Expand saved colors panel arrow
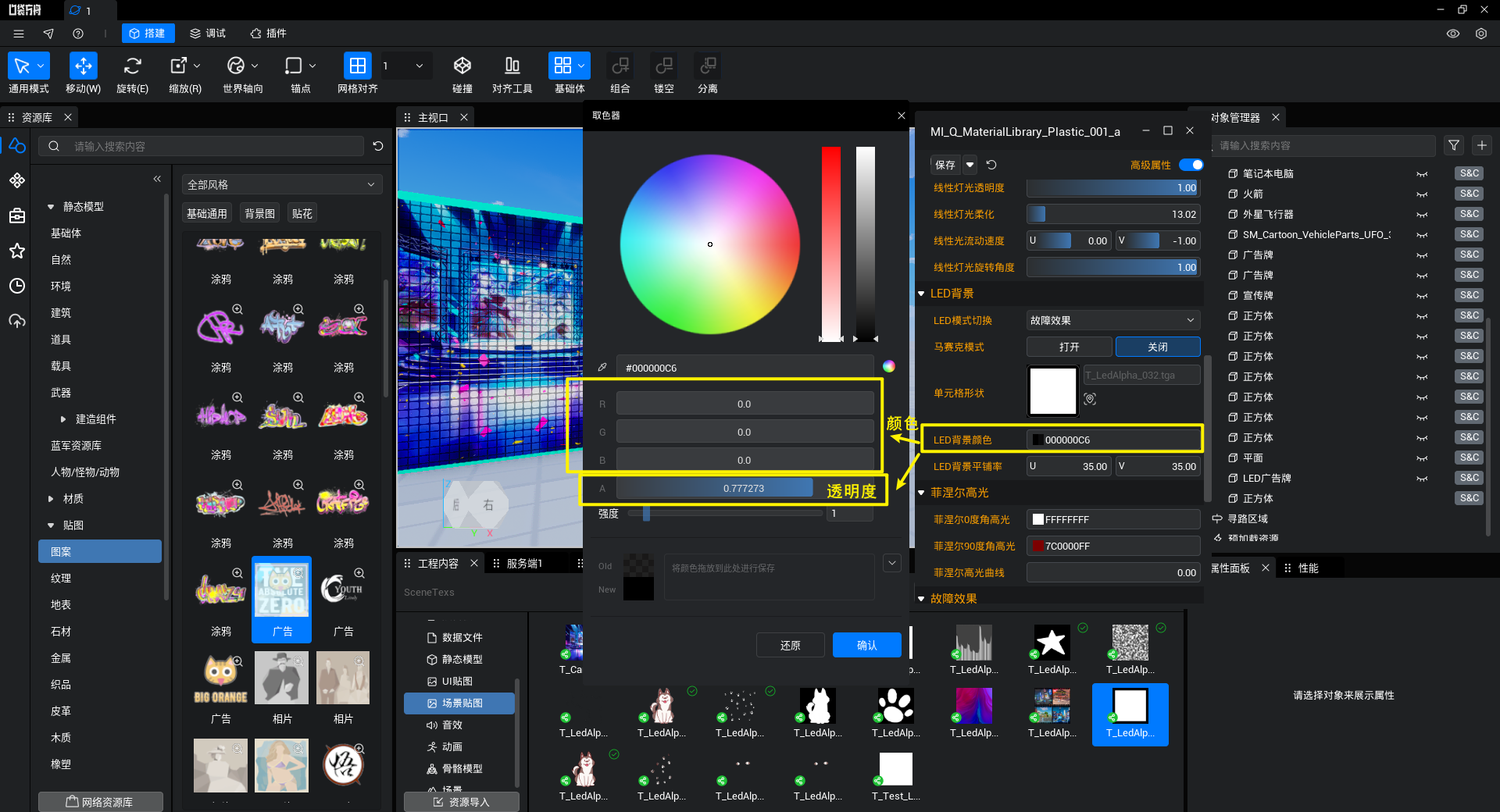Image resolution: width=1500 pixels, height=812 pixels. click(892, 563)
